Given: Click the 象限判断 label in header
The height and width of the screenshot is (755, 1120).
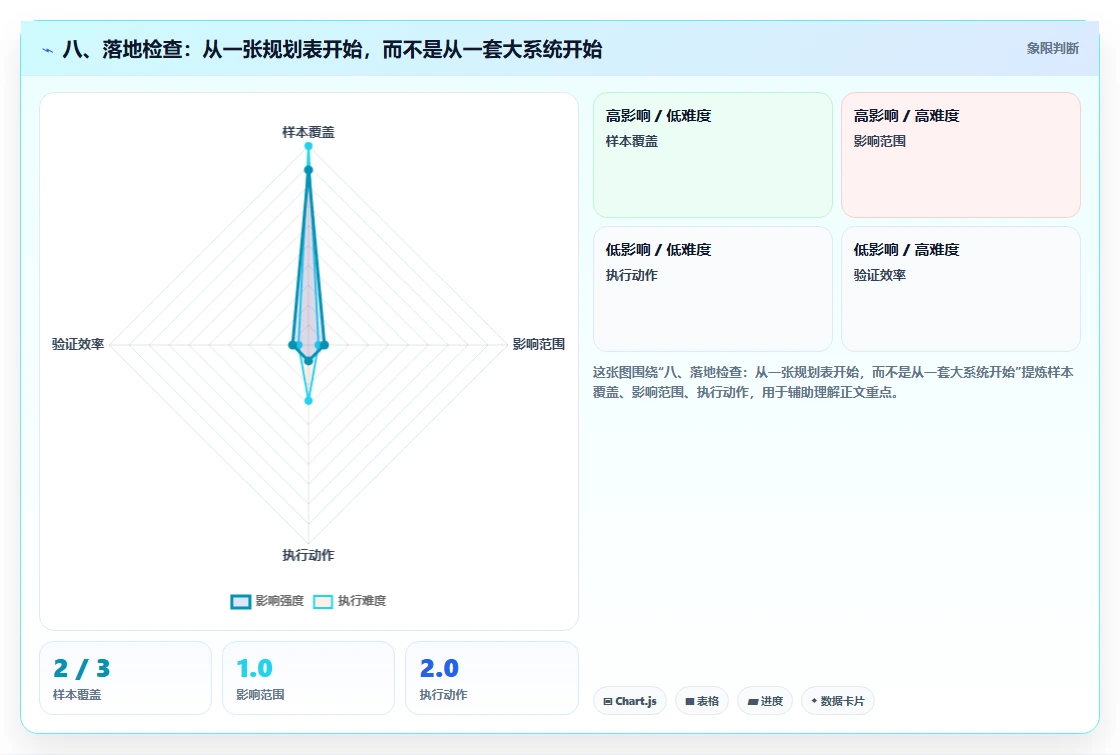Looking at the screenshot, I should 1052,49.
